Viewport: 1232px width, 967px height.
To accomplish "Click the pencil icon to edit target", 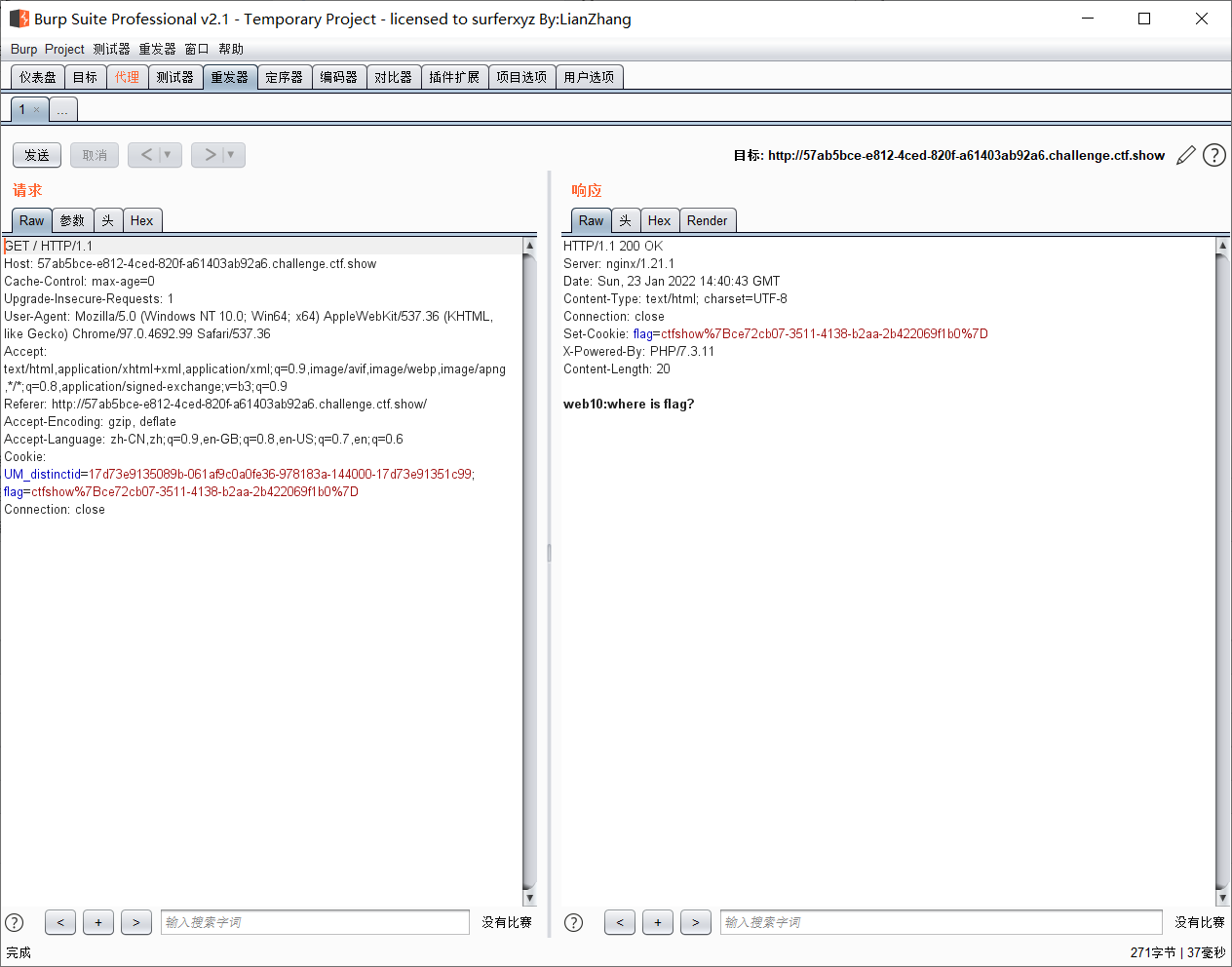I will click(1186, 155).
